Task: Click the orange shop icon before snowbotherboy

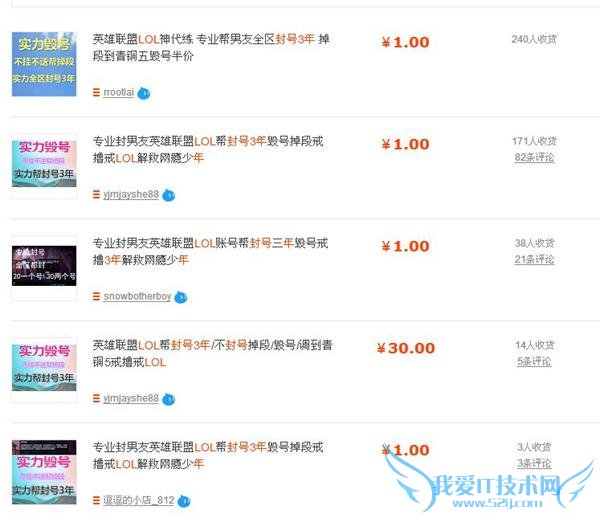Action: point(96,296)
